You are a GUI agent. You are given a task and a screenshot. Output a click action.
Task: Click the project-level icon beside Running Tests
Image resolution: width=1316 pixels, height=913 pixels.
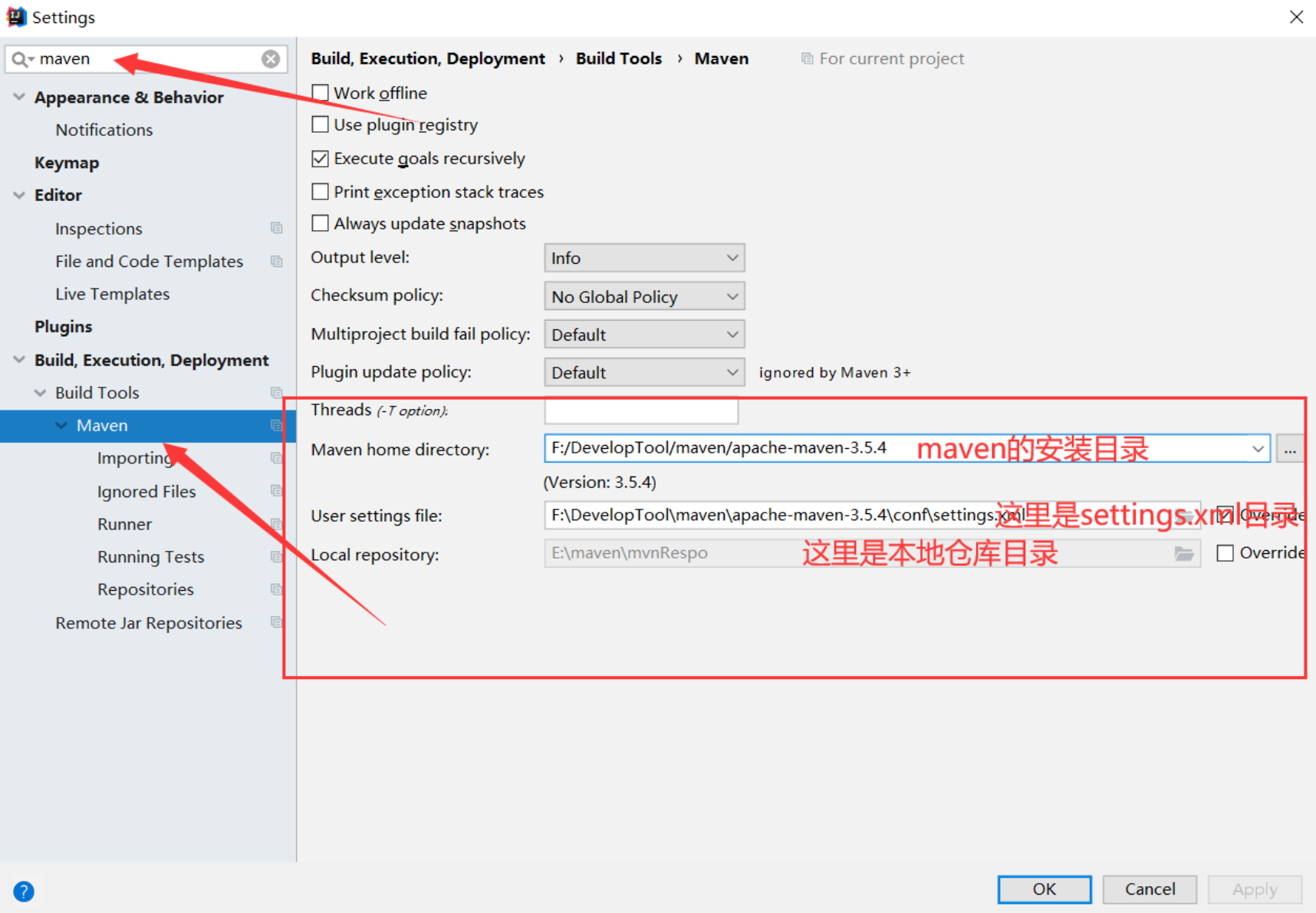coord(277,556)
